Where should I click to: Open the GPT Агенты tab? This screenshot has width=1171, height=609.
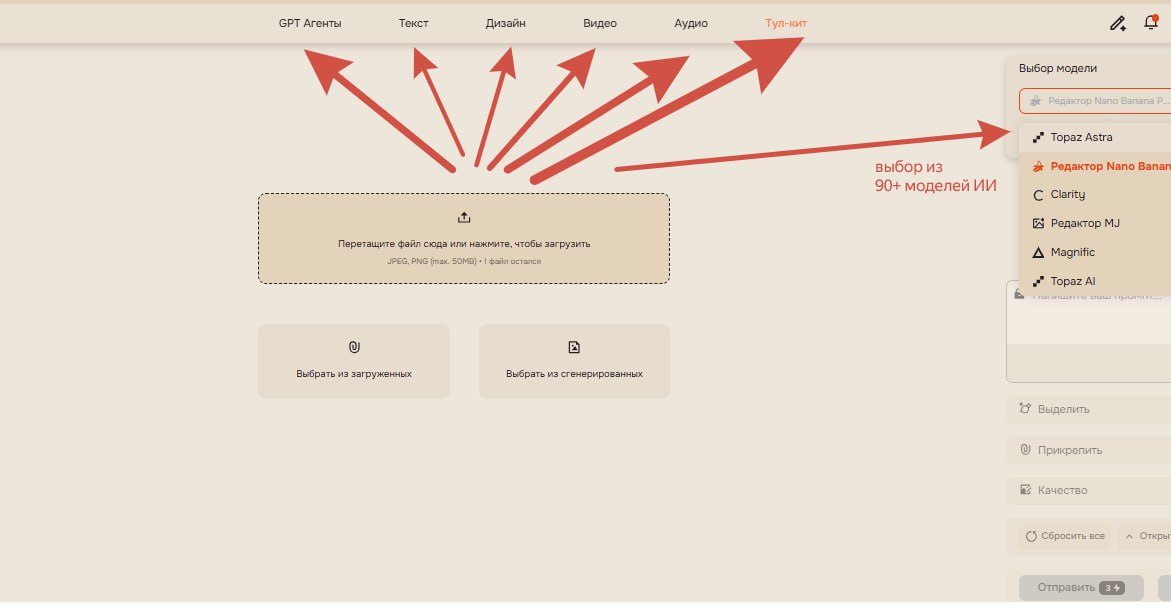(x=310, y=23)
